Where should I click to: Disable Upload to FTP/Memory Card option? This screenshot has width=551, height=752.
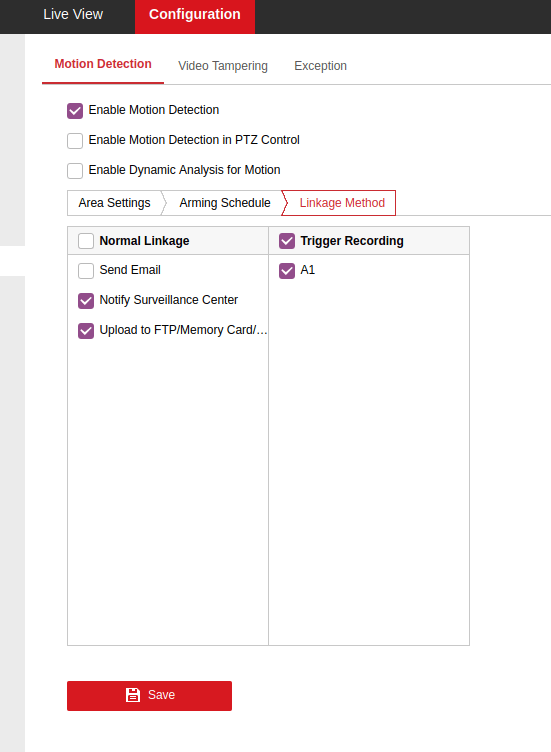click(x=86, y=331)
